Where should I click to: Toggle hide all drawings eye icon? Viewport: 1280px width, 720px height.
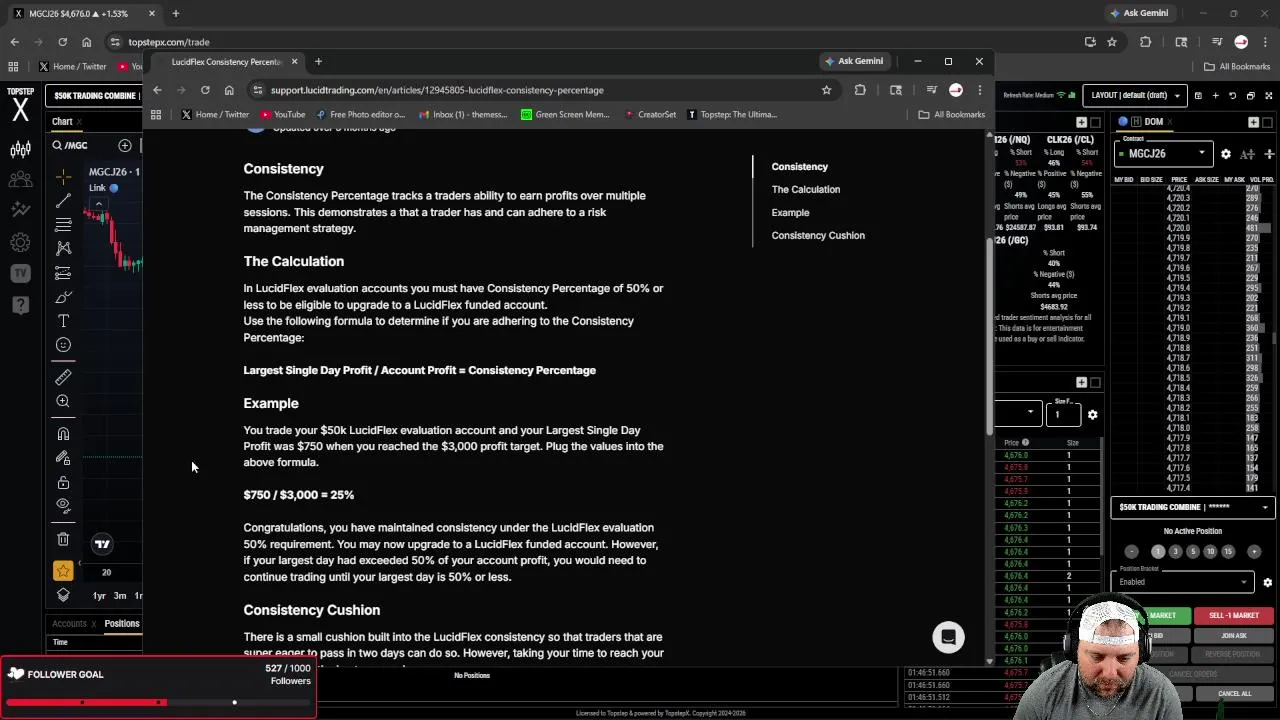click(x=63, y=505)
